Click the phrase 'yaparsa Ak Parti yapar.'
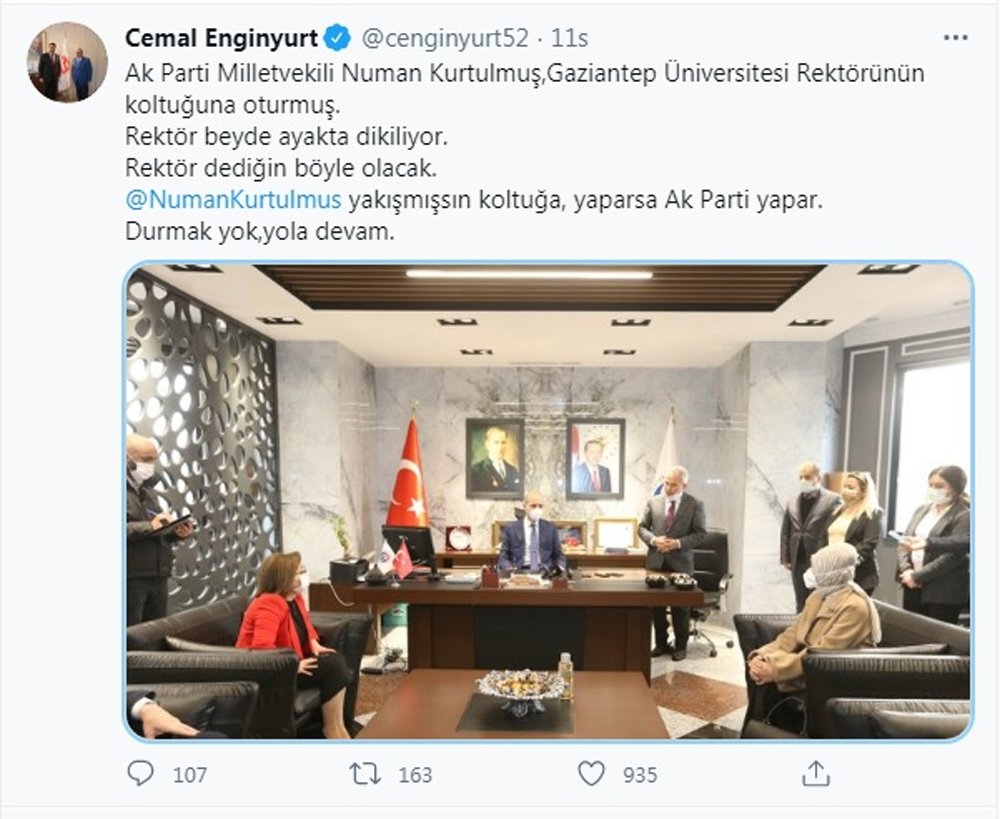The width and height of the screenshot is (1000, 819). [x=698, y=200]
